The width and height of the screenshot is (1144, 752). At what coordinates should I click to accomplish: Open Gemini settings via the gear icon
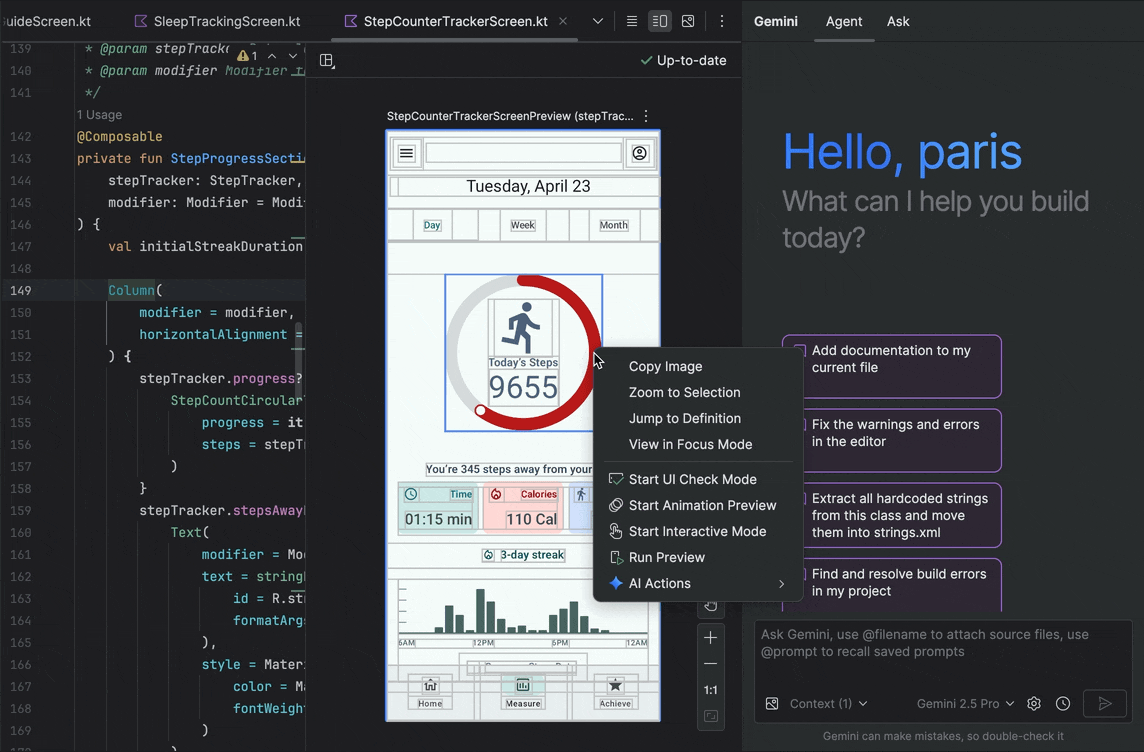1034,703
